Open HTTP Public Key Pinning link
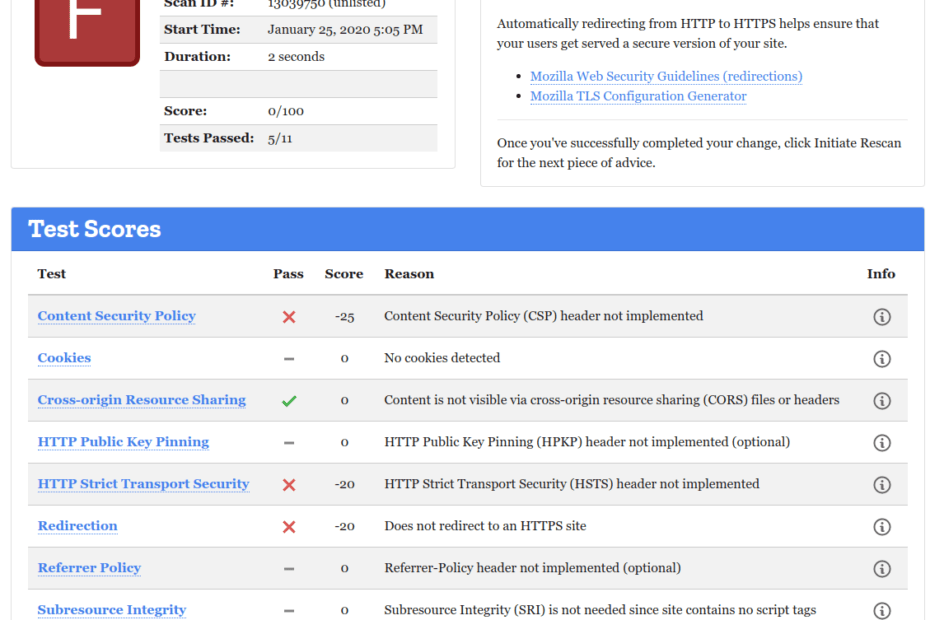The height and width of the screenshot is (620, 930). pyautogui.click(x=123, y=442)
